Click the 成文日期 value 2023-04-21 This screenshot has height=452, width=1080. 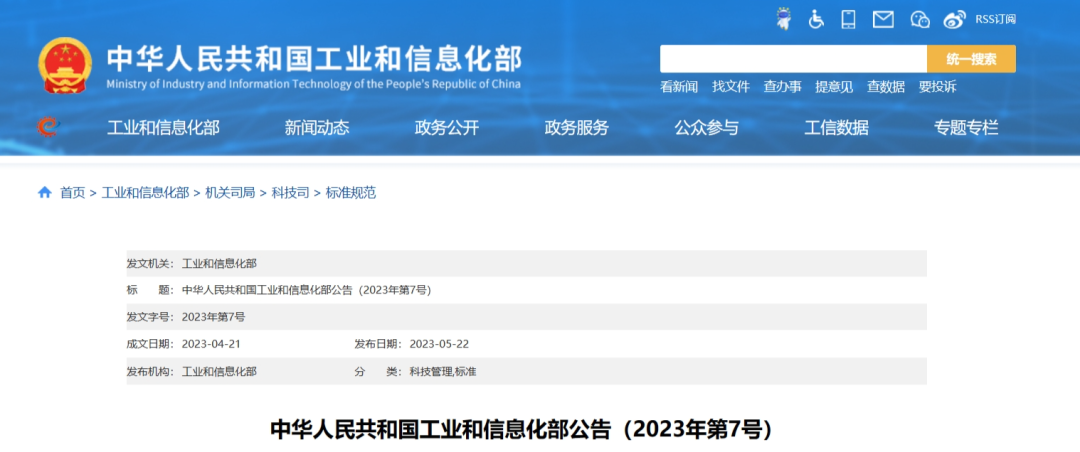(x=211, y=345)
